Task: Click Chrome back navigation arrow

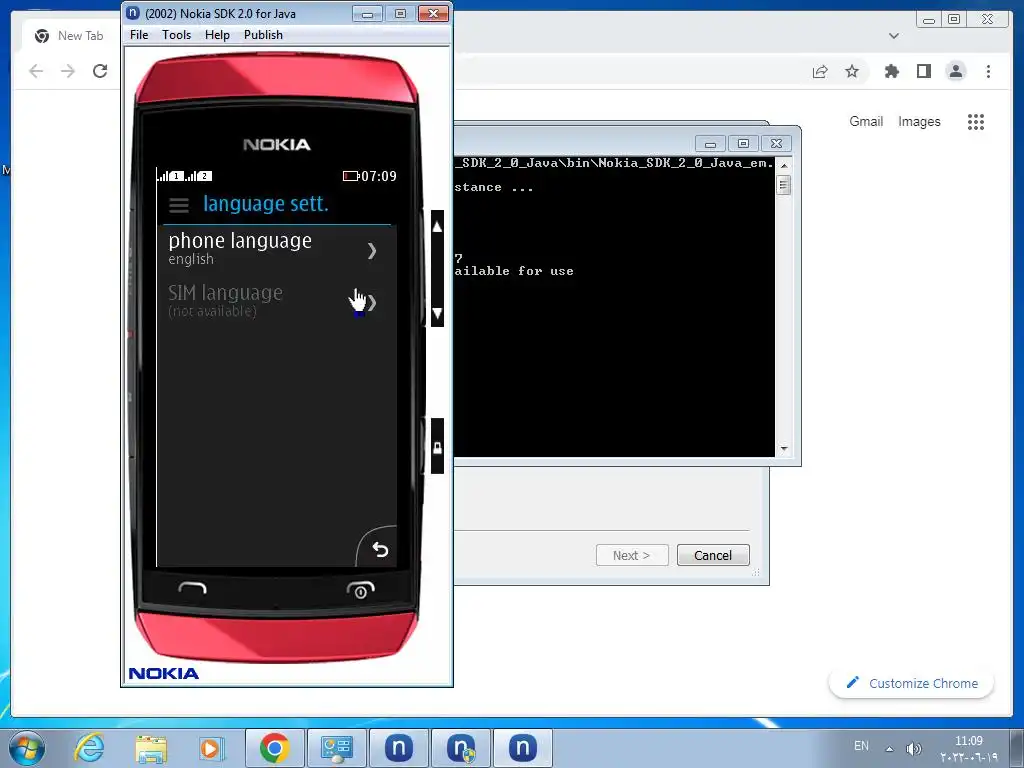Action: pos(37,71)
